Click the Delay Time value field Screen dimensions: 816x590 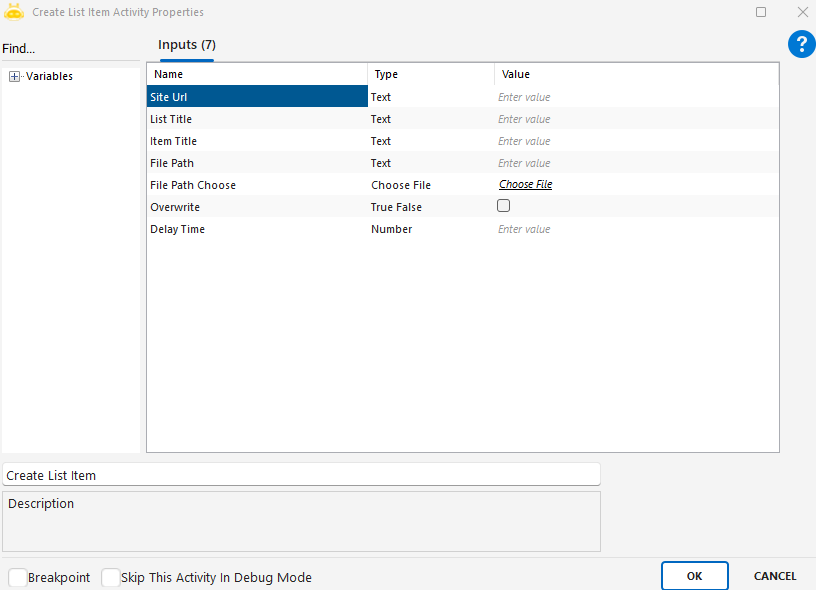pos(635,229)
